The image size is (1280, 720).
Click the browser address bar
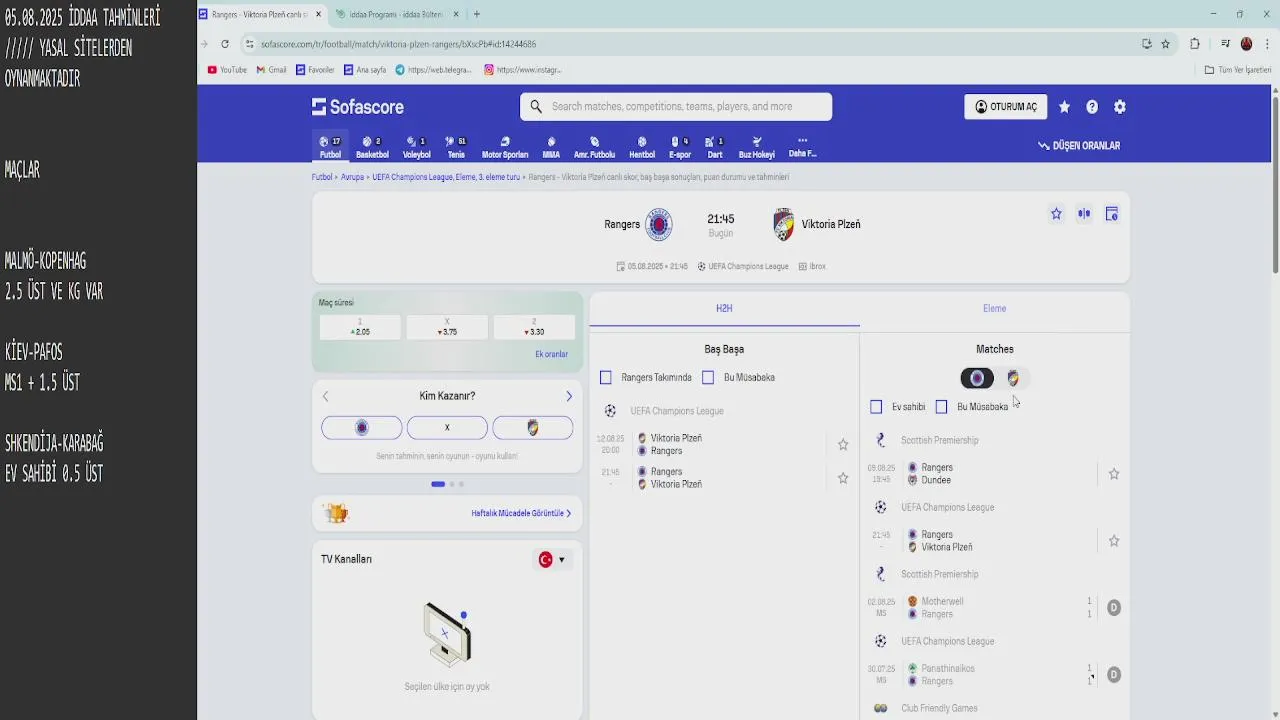tap(690, 44)
